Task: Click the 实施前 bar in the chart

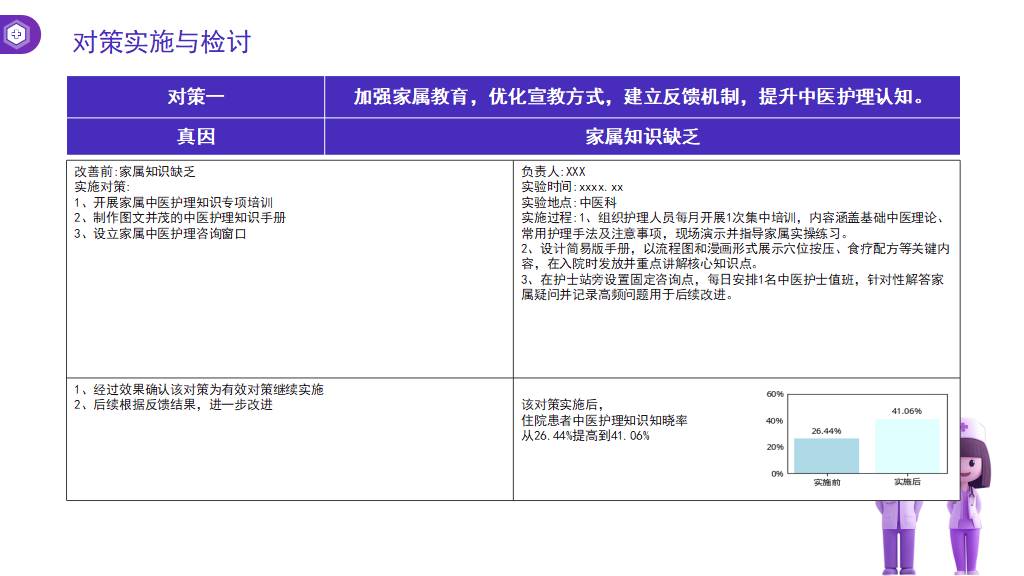Action: (826, 455)
